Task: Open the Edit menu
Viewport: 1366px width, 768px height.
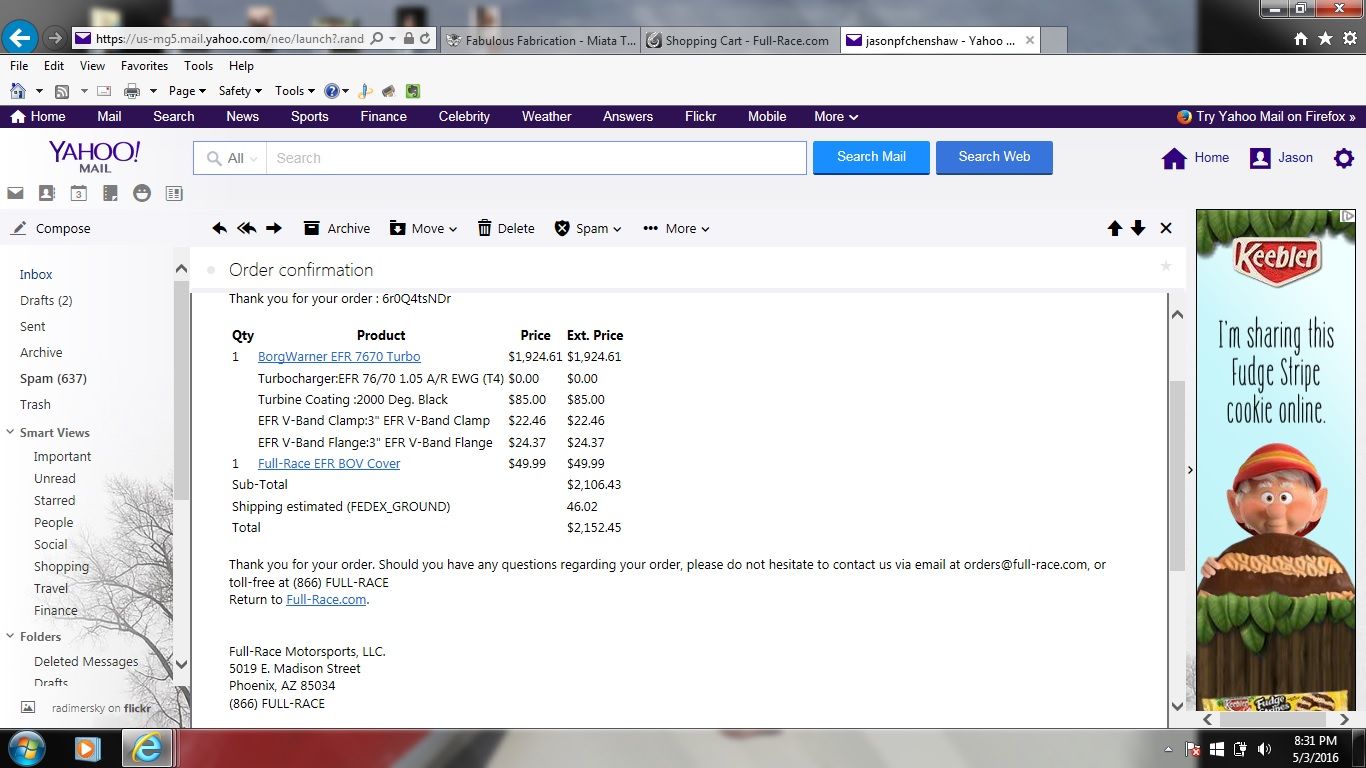Action: (x=54, y=66)
